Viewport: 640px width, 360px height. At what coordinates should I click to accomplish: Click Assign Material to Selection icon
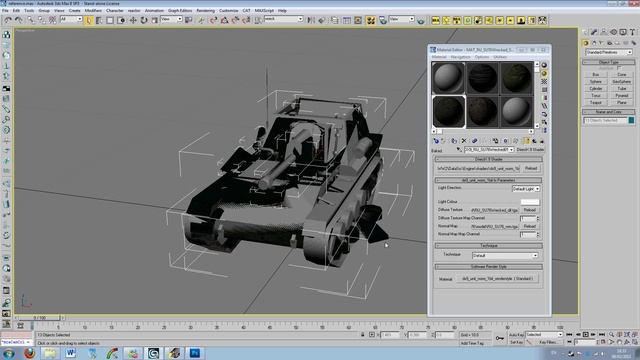point(454,141)
